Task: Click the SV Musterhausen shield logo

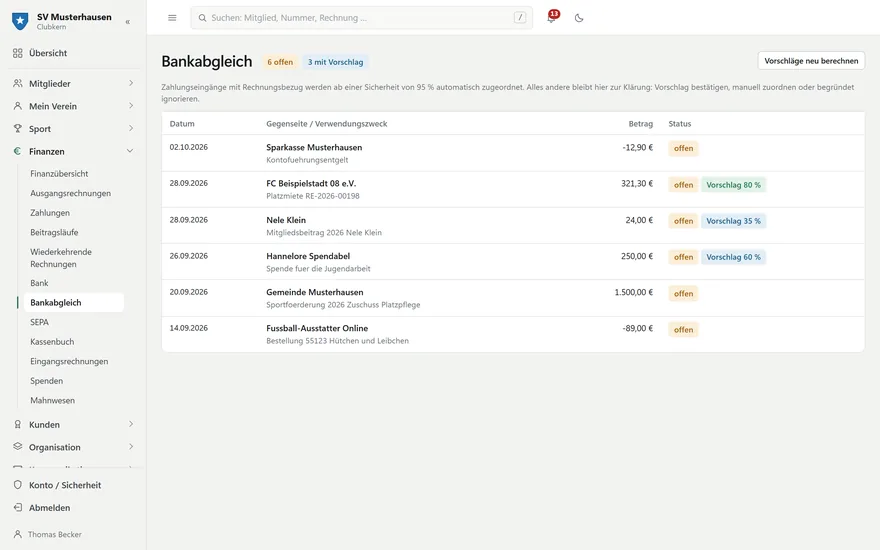Action: pyautogui.click(x=20, y=21)
